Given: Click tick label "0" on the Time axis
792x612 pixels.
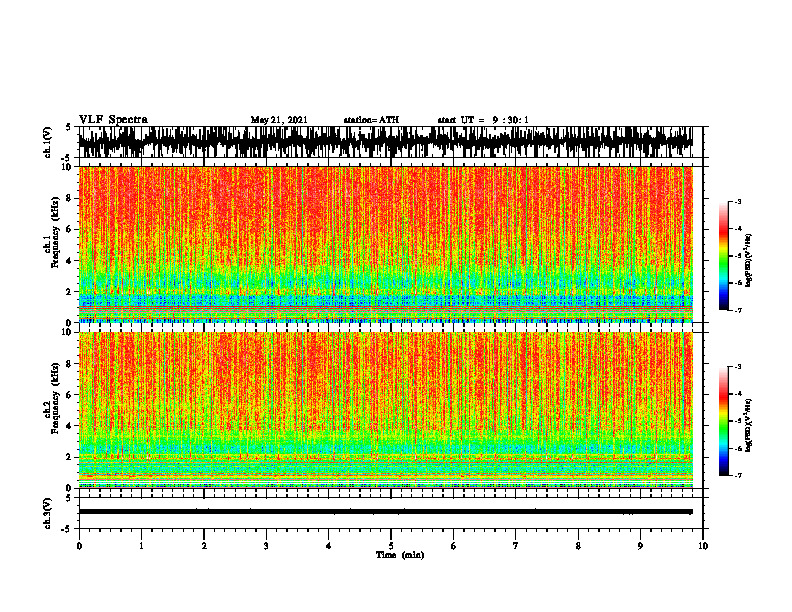Looking at the screenshot, I should pyautogui.click(x=79, y=546).
